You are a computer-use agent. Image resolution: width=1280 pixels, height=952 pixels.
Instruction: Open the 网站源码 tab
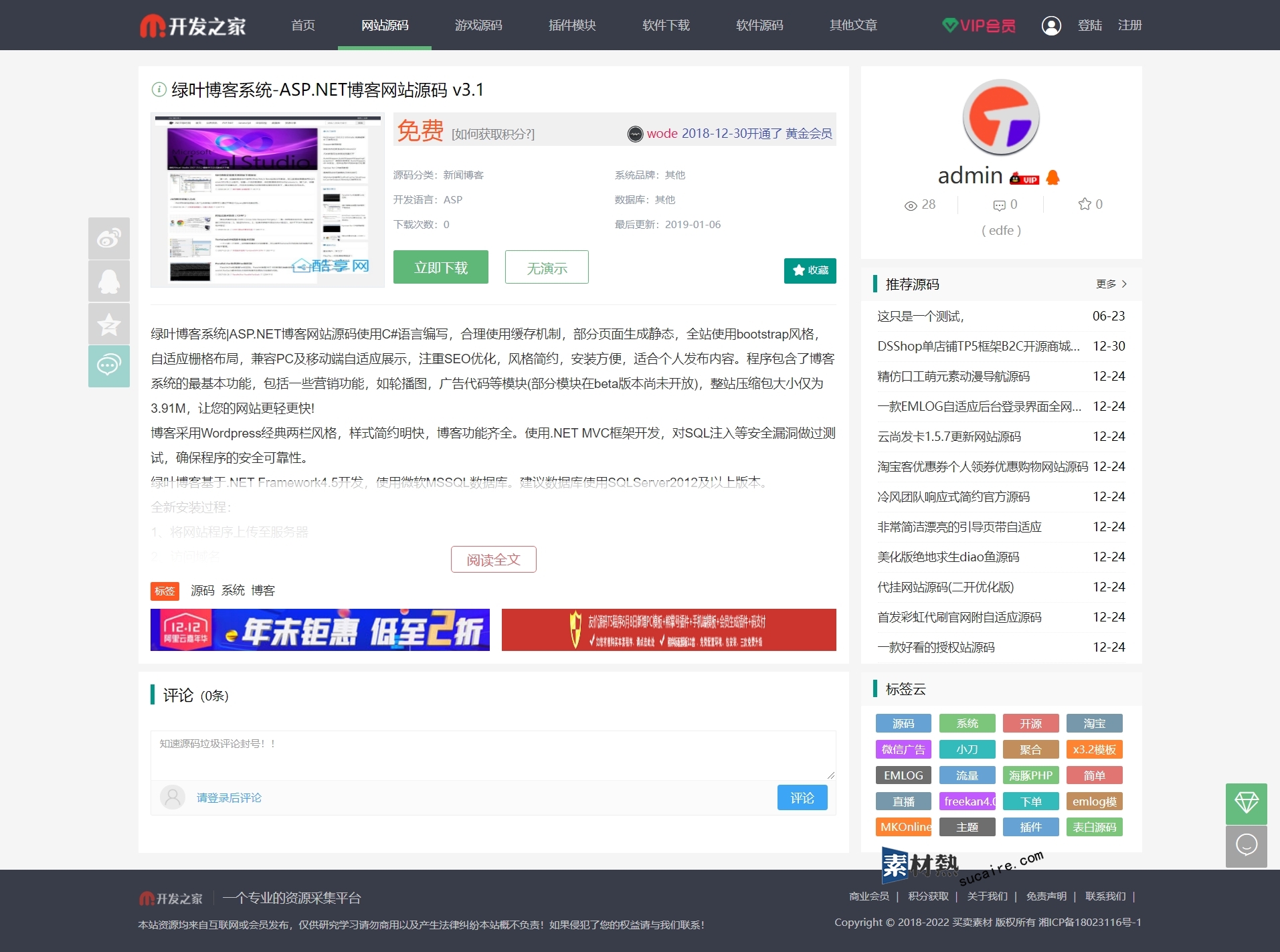pos(385,25)
